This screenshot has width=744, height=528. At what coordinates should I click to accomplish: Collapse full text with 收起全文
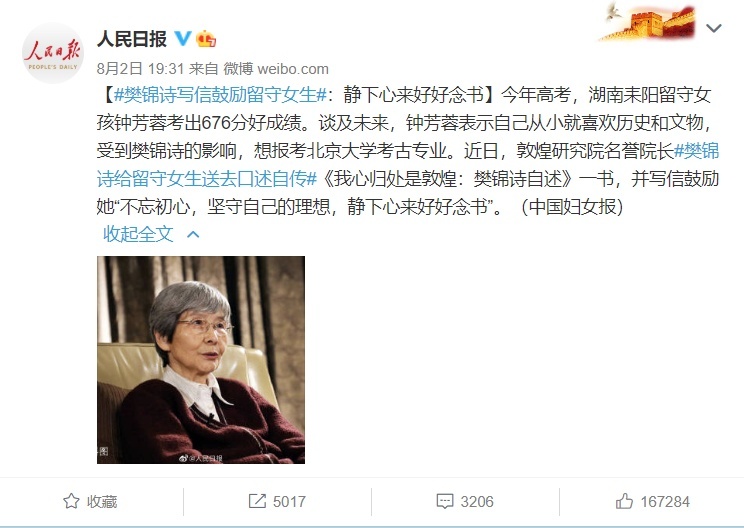tap(138, 234)
